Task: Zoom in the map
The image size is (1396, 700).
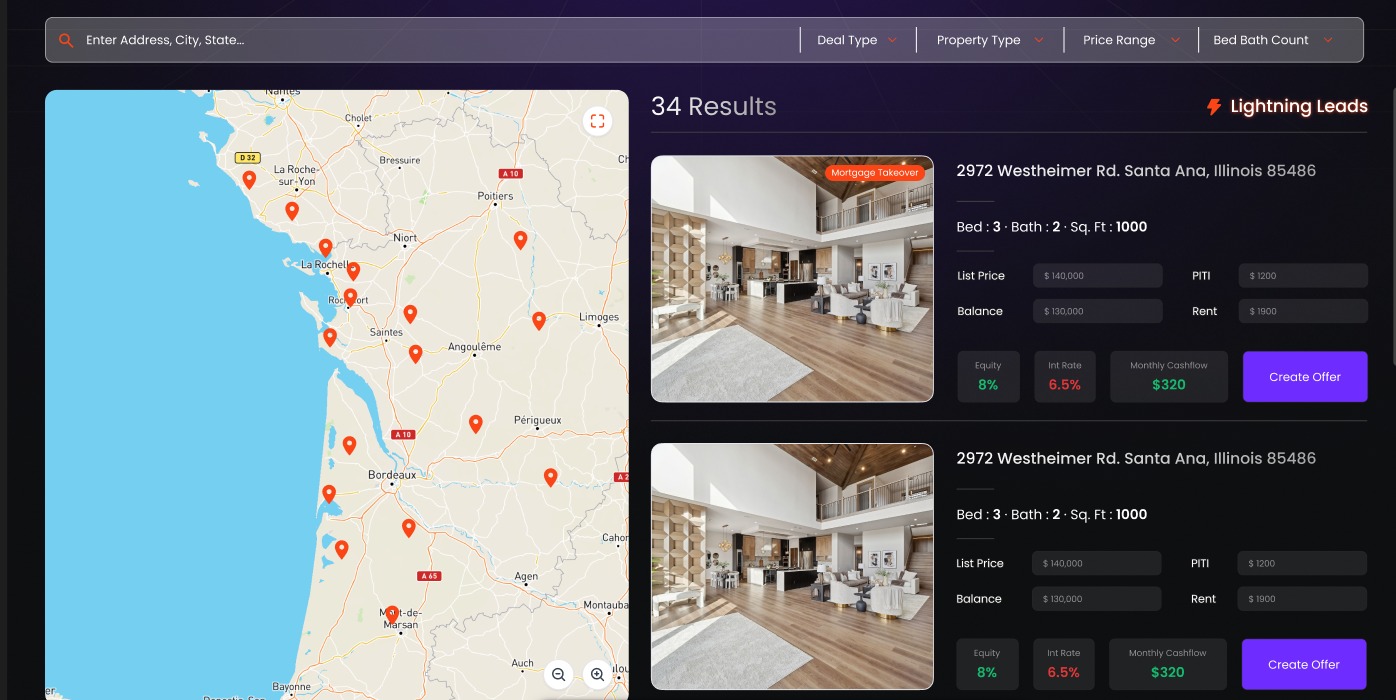Action: tap(597, 675)
